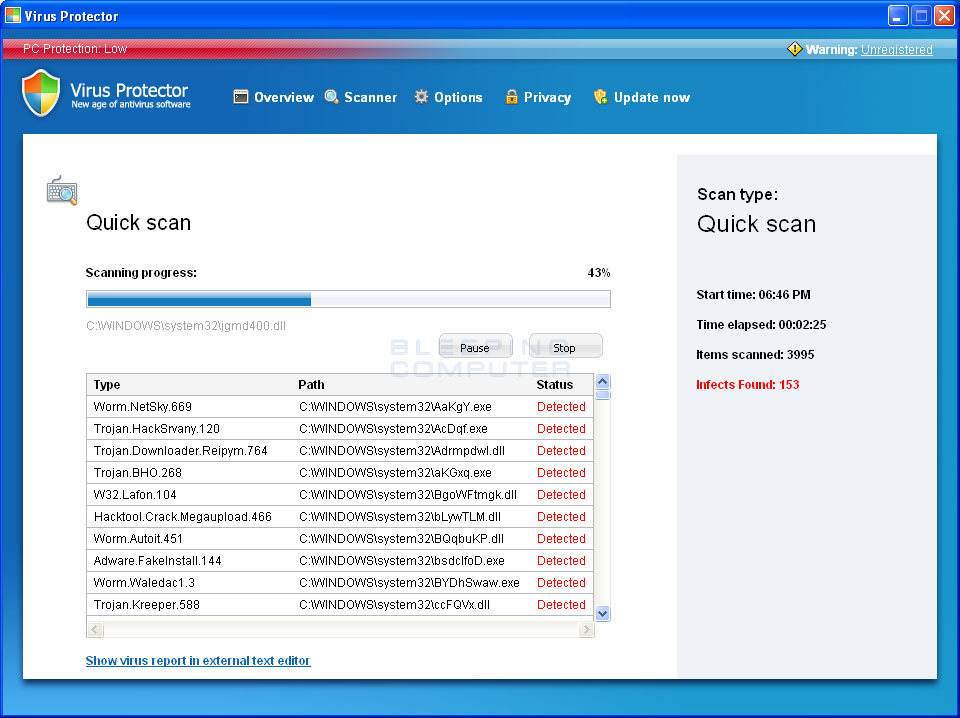Click the Update now shield icon
The height and width of the screenshot is (718, 960).
601,97
